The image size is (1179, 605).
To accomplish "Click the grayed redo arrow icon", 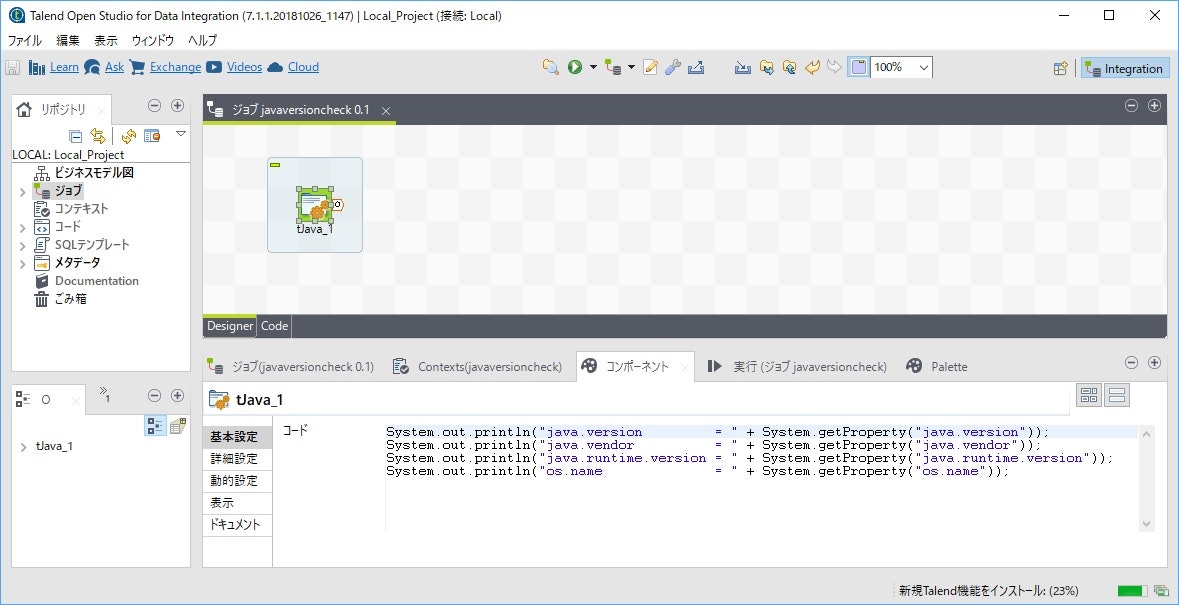I will [834, 68].
